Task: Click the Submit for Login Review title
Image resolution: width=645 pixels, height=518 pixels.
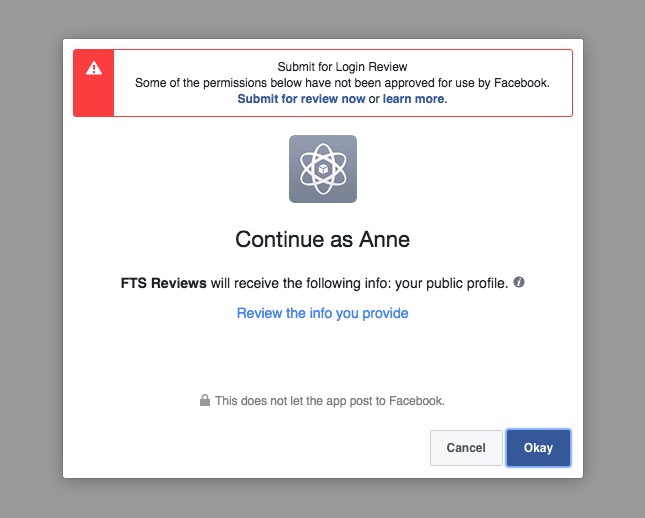Action: pyautogui.click(x=342, y=67)
